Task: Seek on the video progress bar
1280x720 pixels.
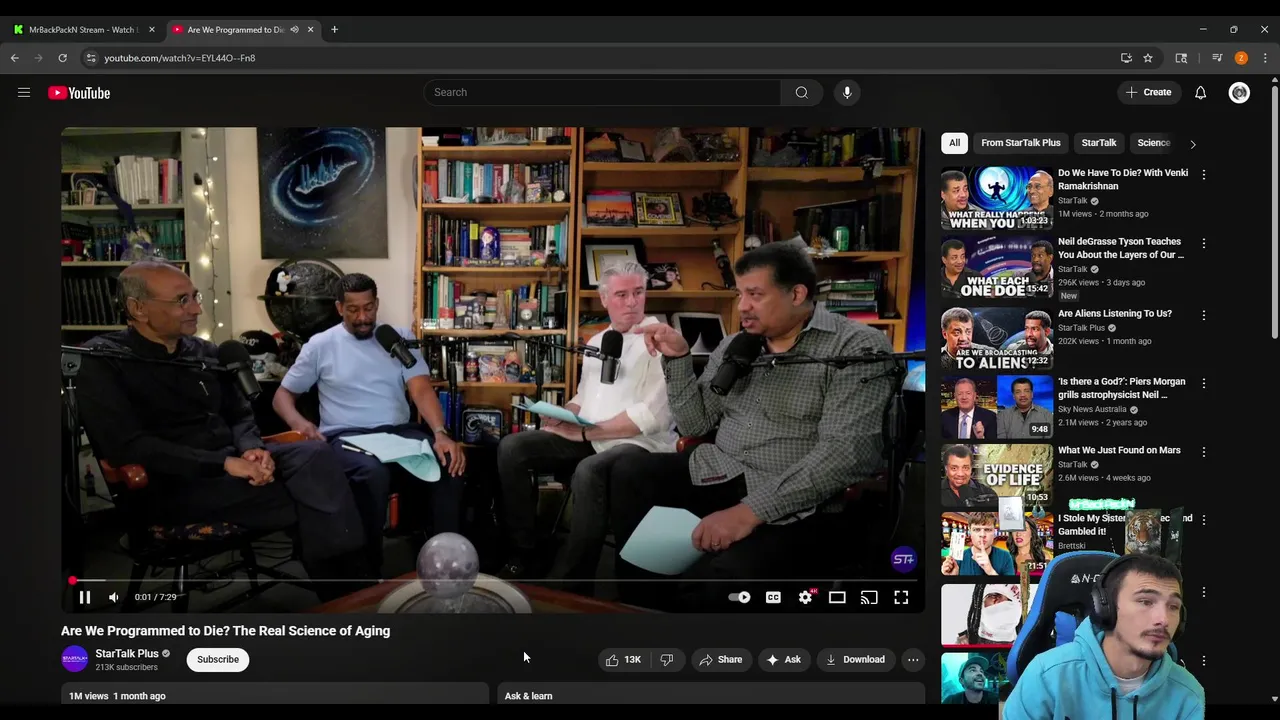Action: coord(492,580)
